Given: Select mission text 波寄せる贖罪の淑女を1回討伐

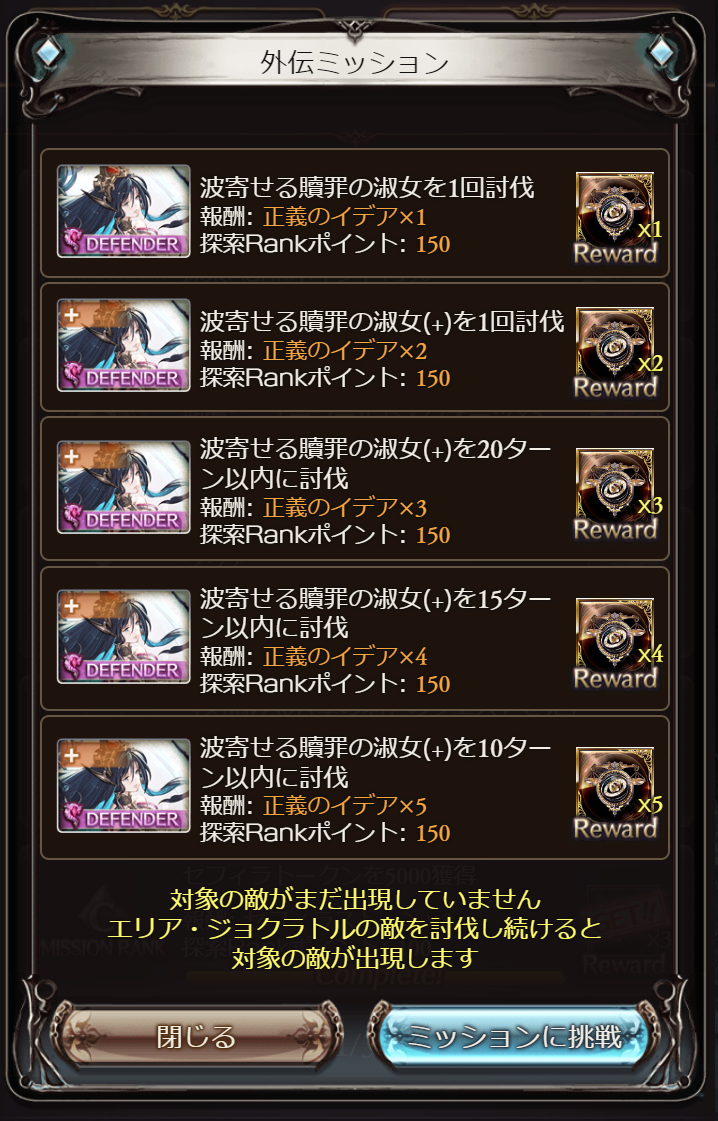Looking at the screenshot, I should (367, 187).
